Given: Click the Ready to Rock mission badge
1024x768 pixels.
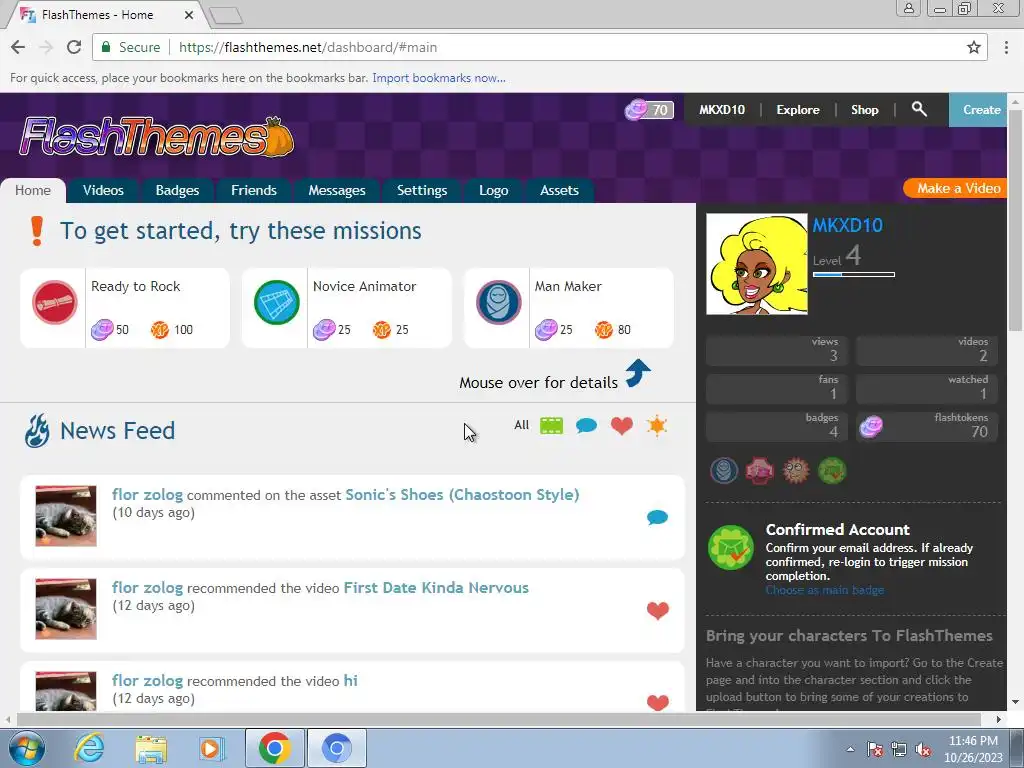Looking at the screenshot, I should coord(55,302).
